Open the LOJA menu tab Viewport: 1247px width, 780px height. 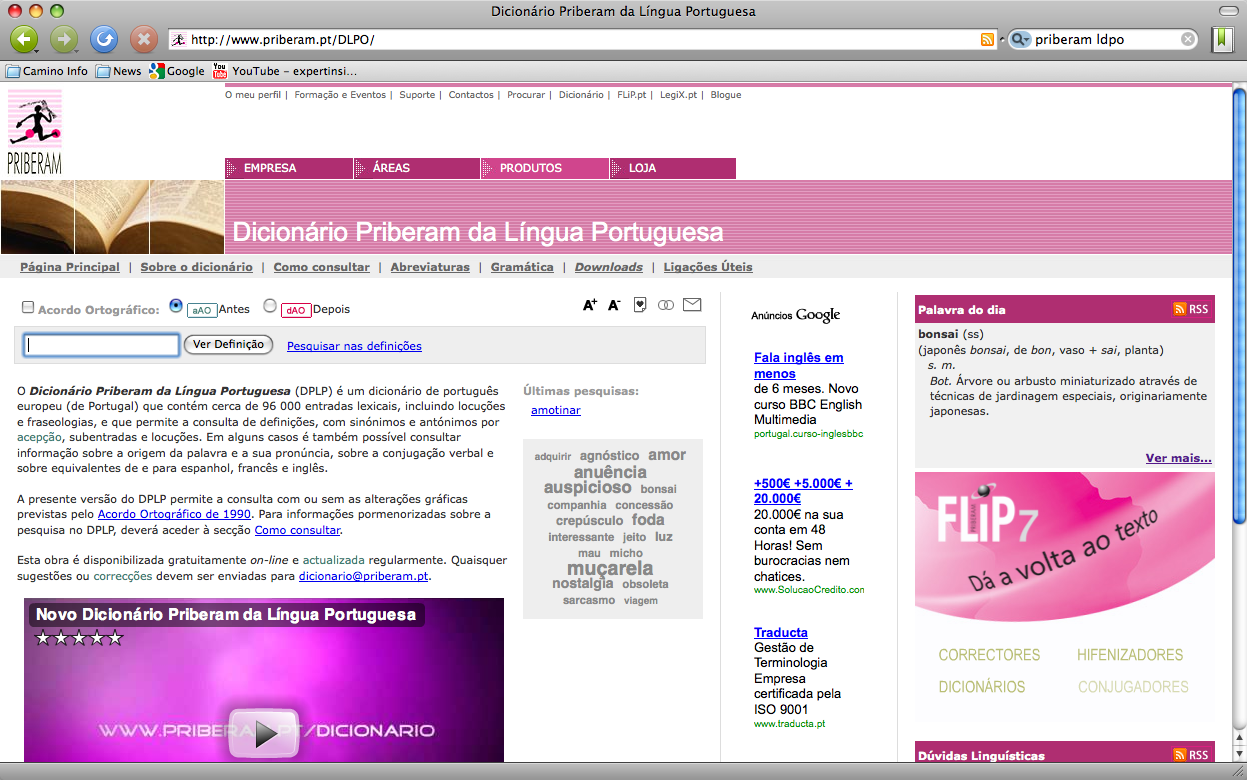pyautogui.click(x=673, y=168)
